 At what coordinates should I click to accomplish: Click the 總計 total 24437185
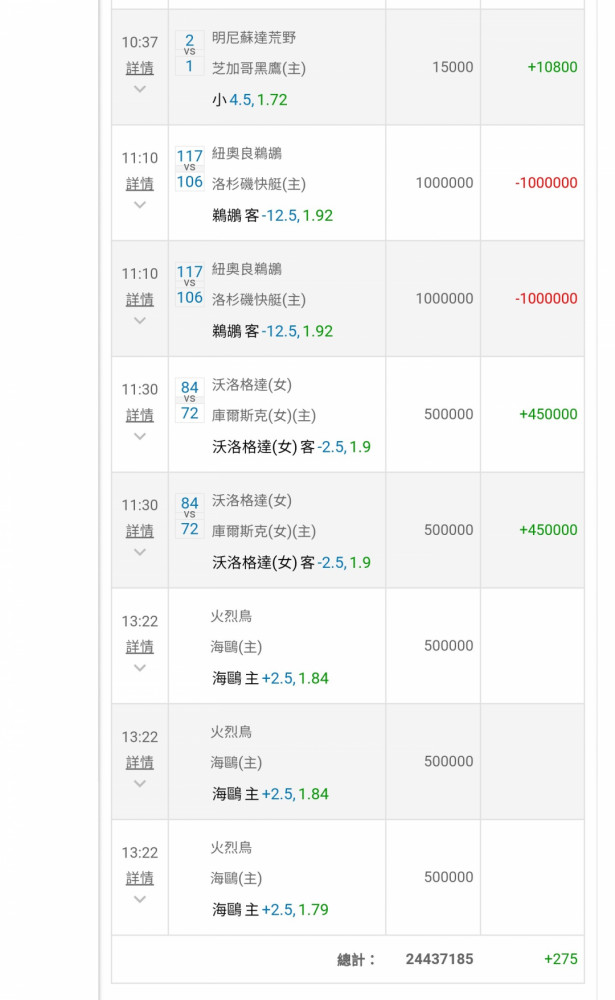(439, 959)
